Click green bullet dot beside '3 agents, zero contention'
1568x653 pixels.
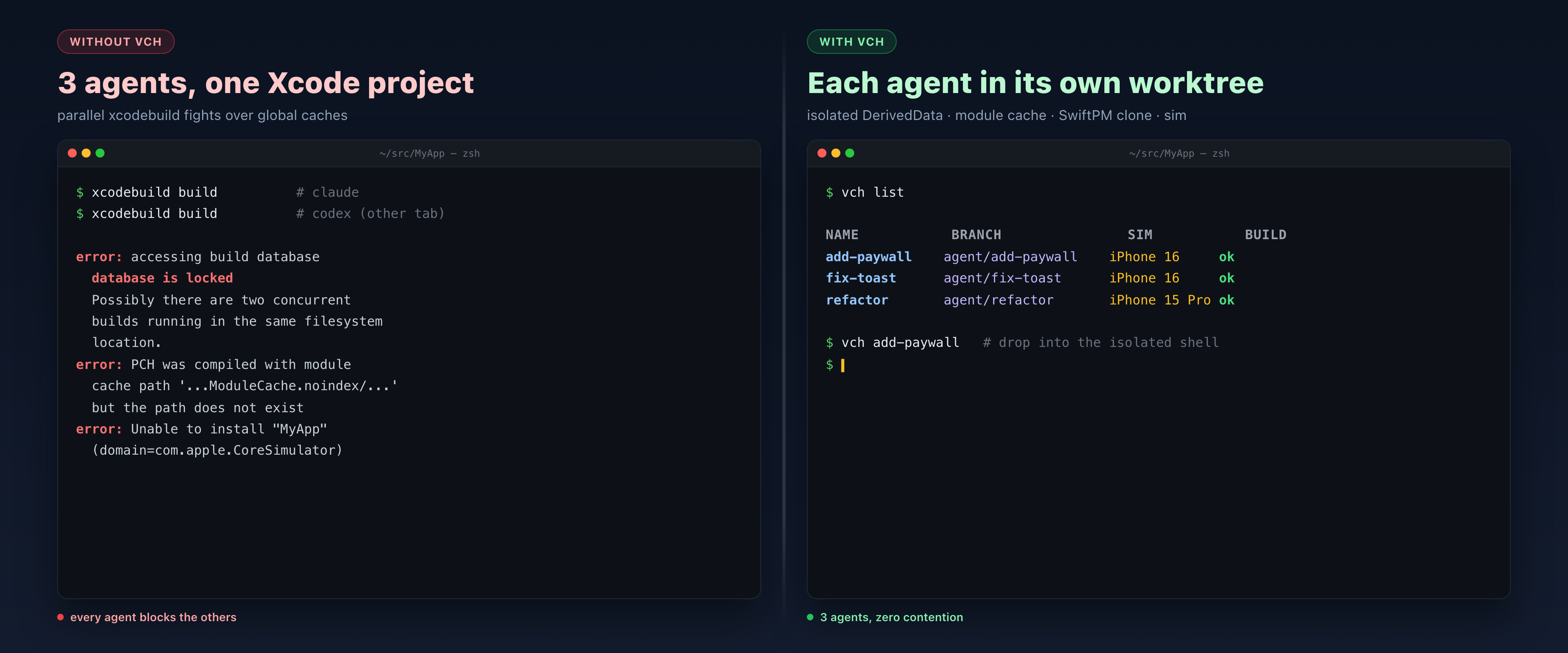(810, 617)
